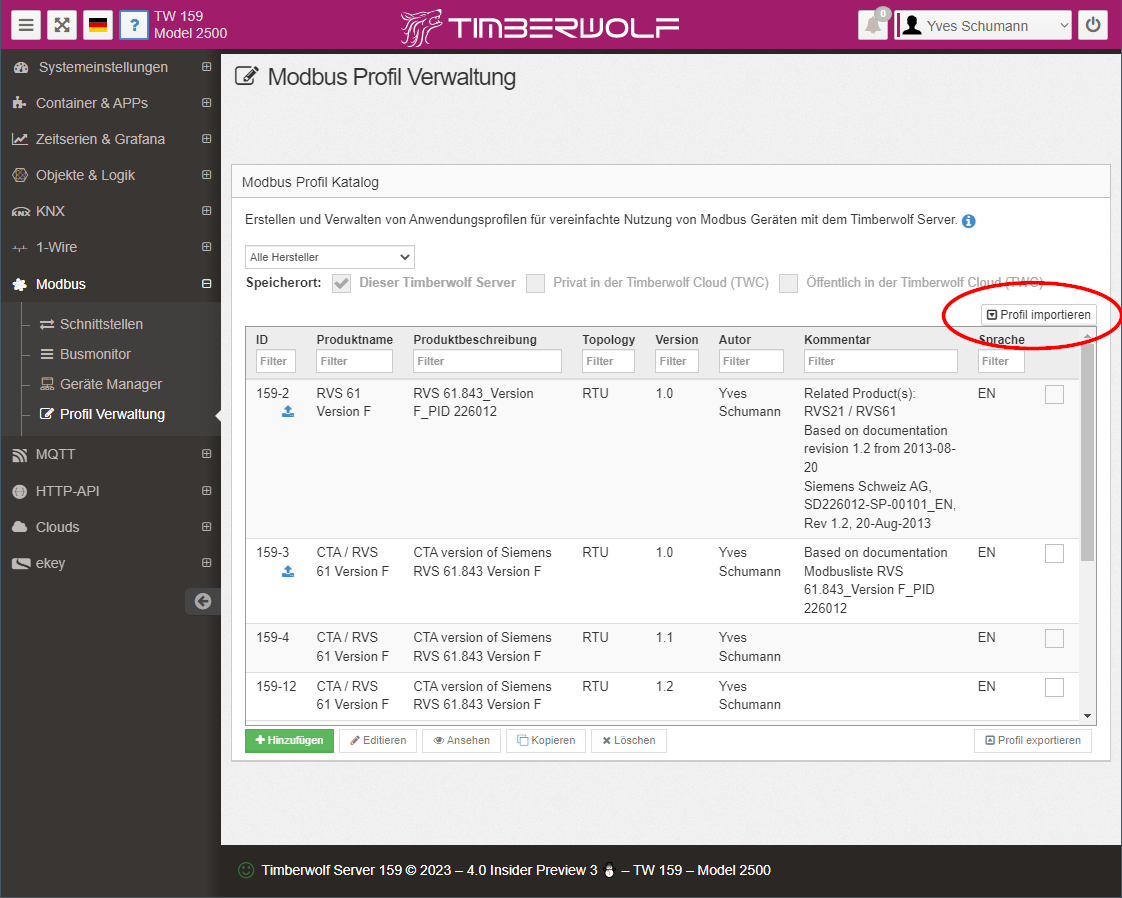The height and width of the screenshot is (898, 1122).
Task: Focus the Version filter field
Action: coord(677,361)
